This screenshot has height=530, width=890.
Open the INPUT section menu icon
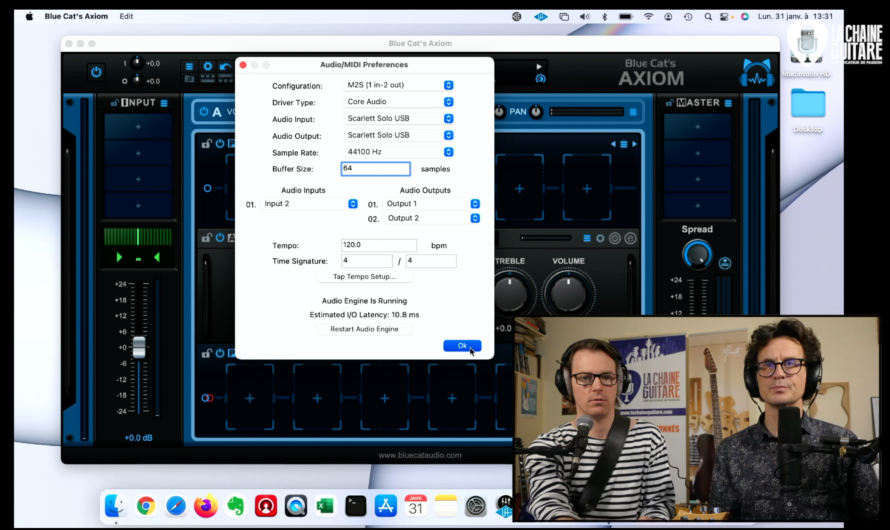(x=164, y=103)
